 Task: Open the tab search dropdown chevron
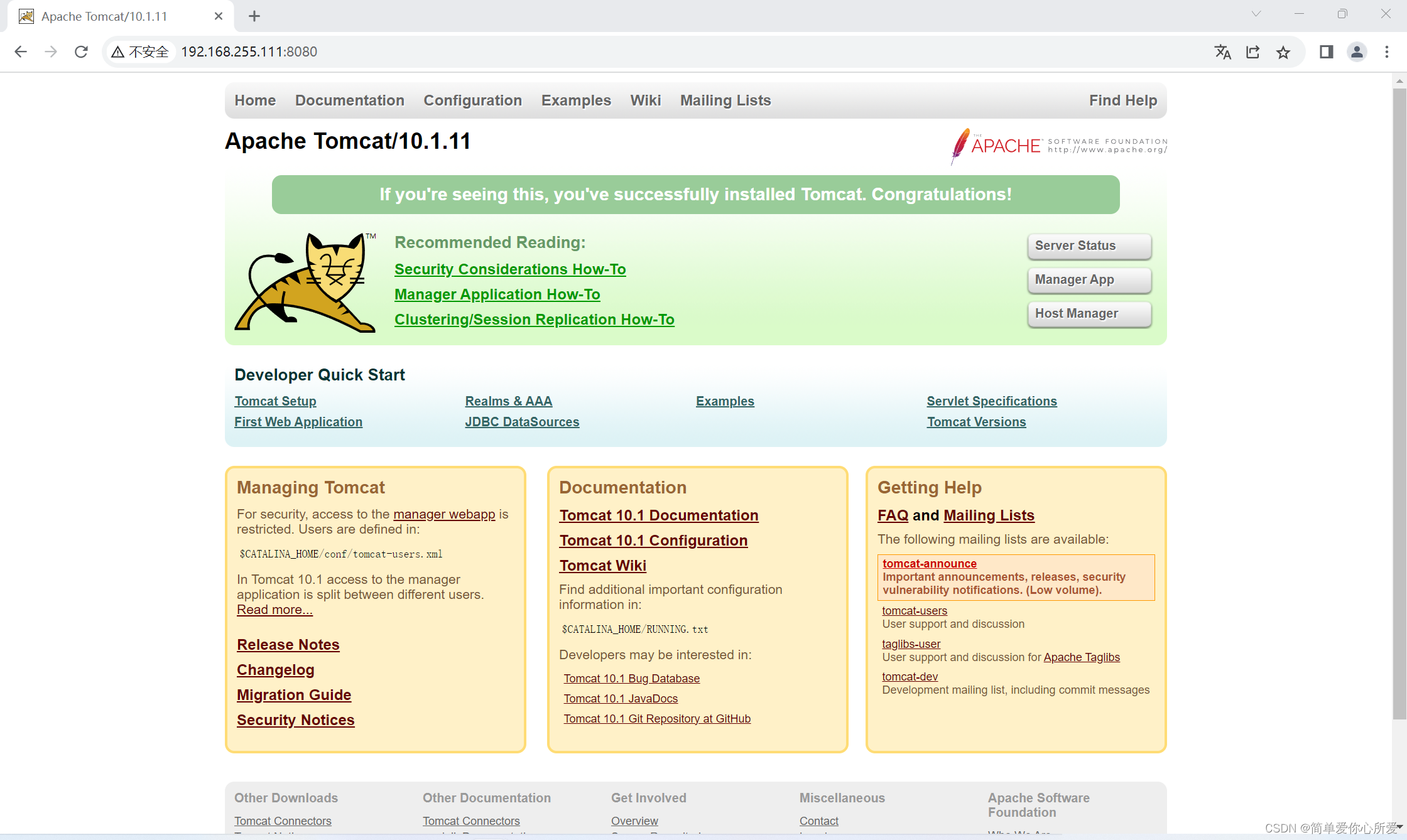(1256, 14)
